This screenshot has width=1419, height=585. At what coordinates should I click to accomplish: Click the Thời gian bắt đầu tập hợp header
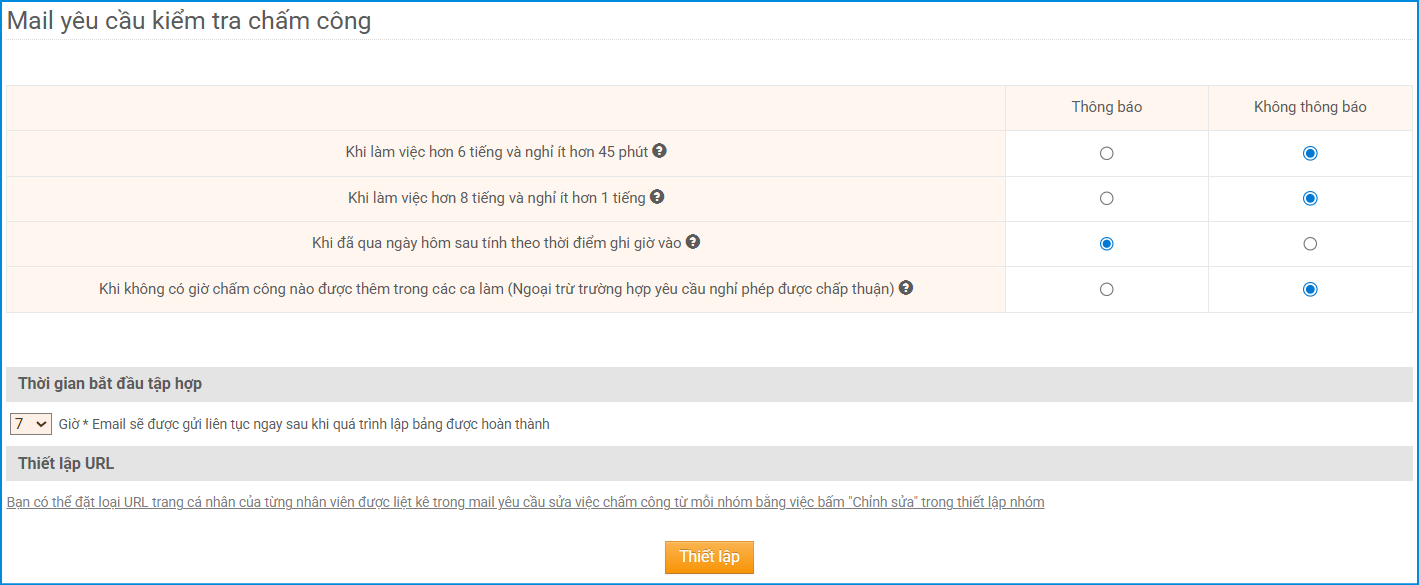click(x=110, y=384)
